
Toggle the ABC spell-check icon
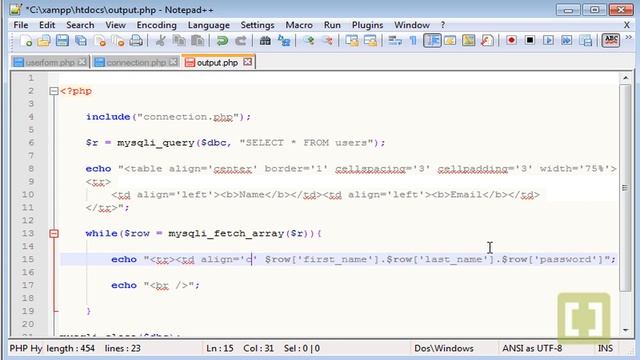(x=611, y=40)
